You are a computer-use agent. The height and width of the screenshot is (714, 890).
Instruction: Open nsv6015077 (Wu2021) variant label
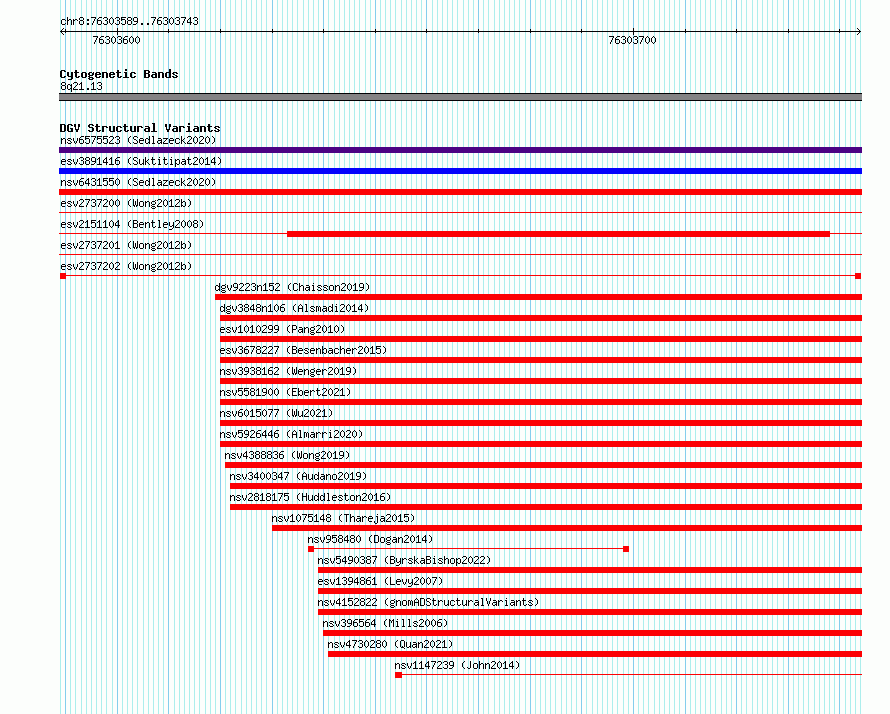276,413
